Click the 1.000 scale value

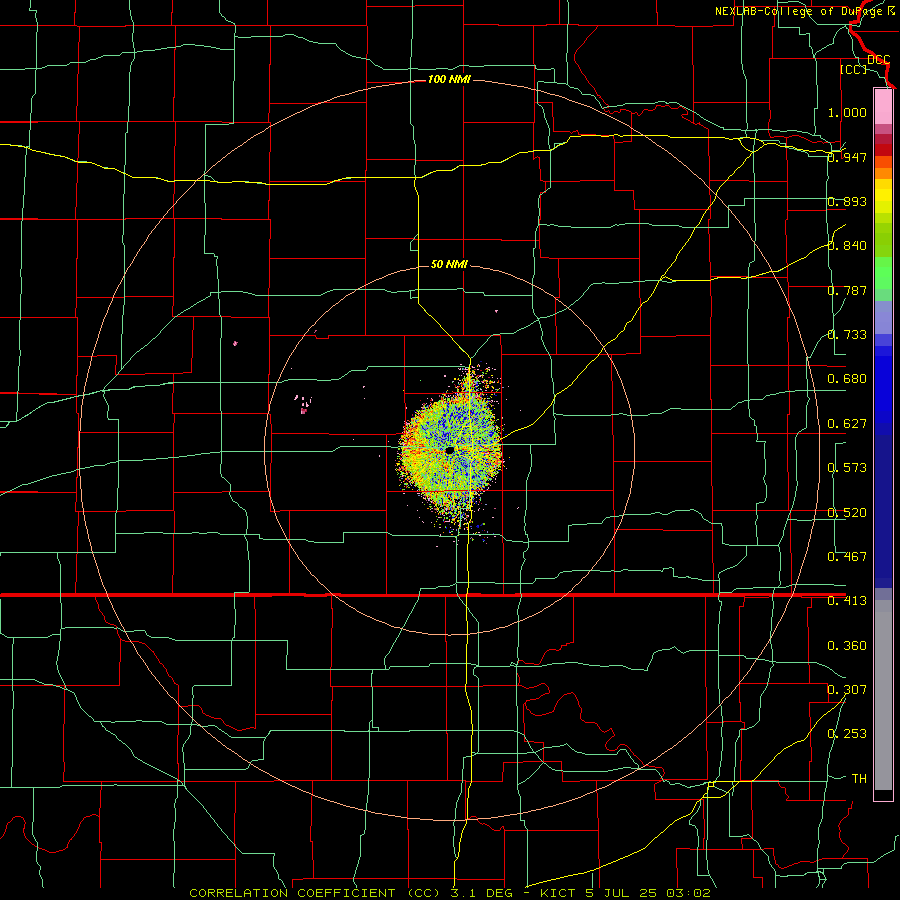click(847, 112)
